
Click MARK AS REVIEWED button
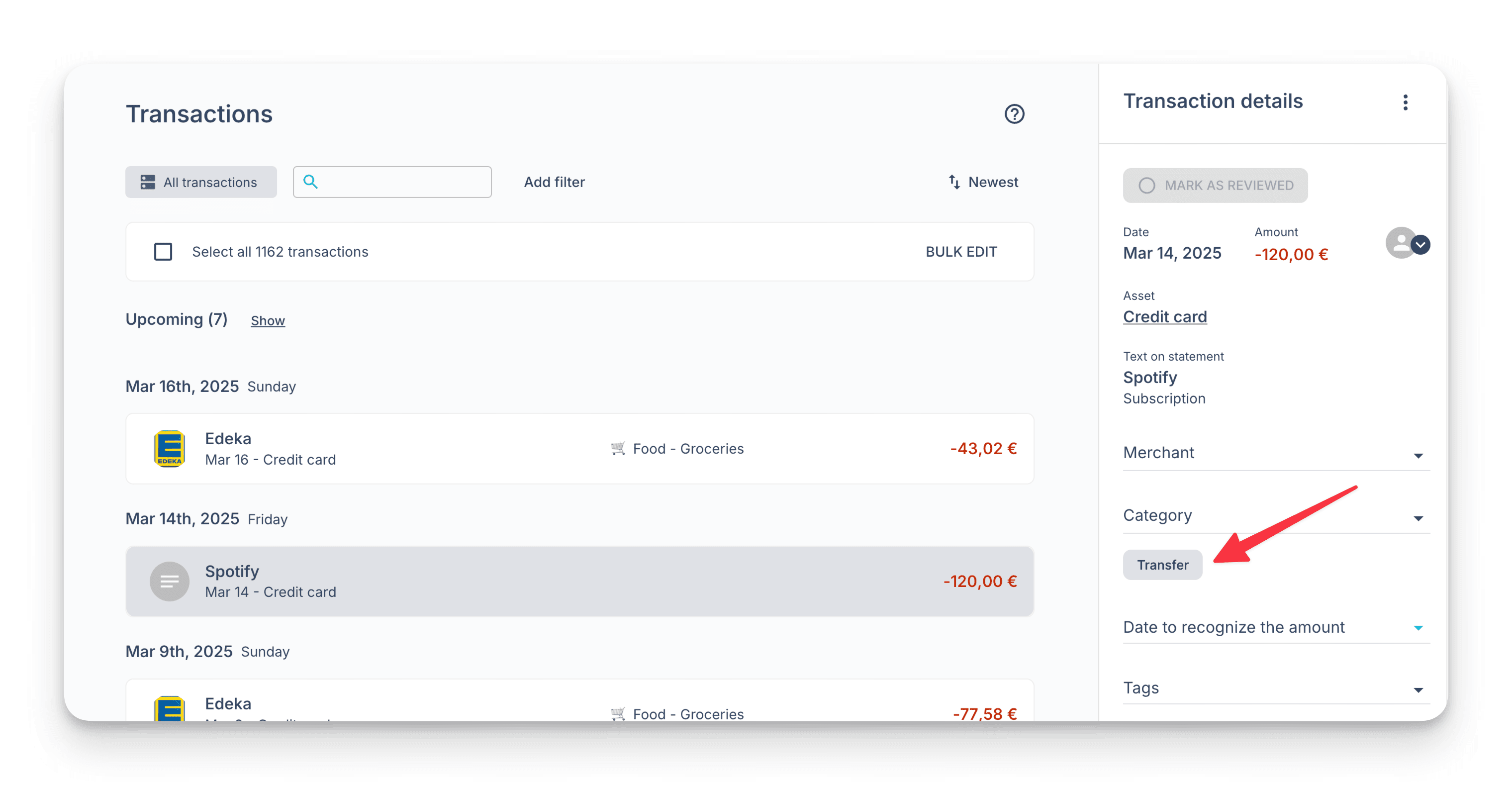[x=1215, y=186]
